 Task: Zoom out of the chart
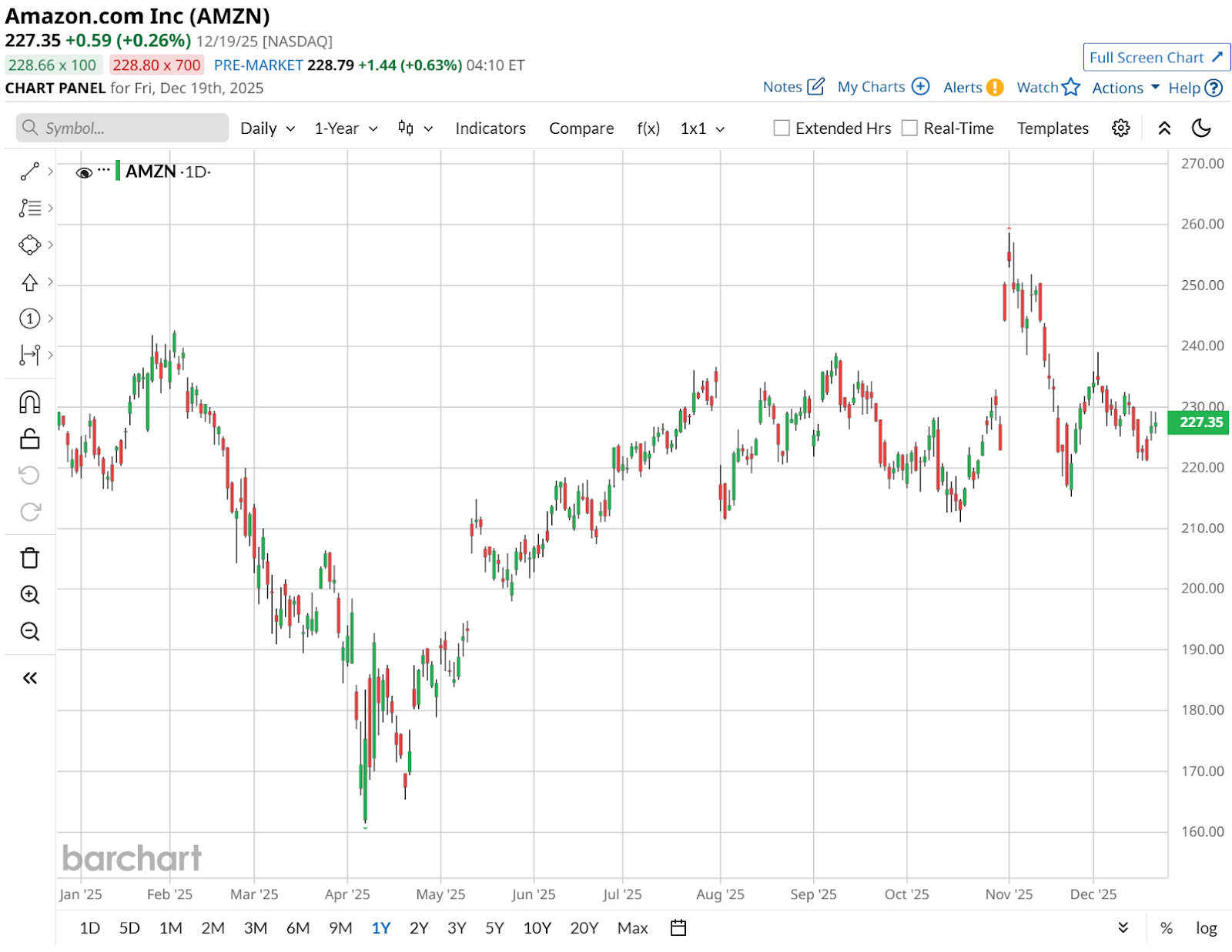pos(29,632)
